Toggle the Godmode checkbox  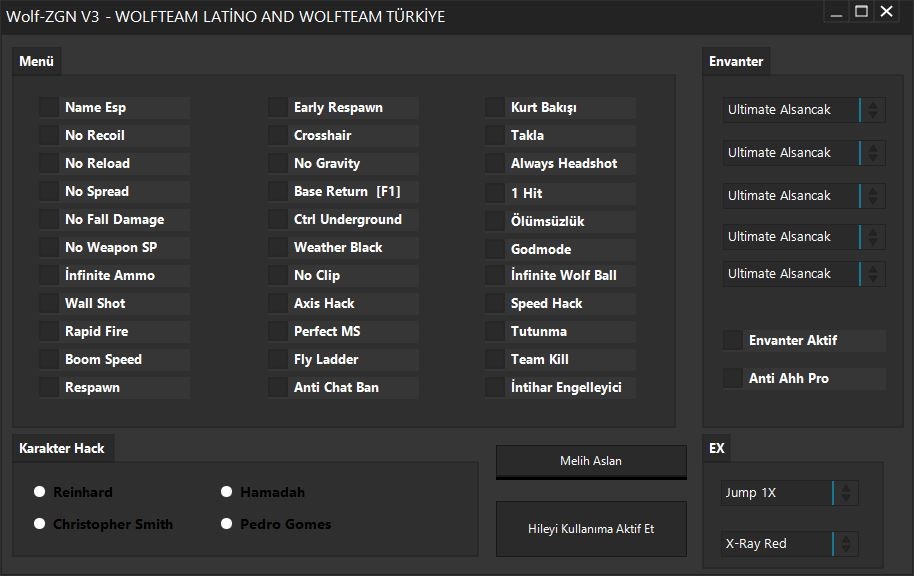click(495, 249)
